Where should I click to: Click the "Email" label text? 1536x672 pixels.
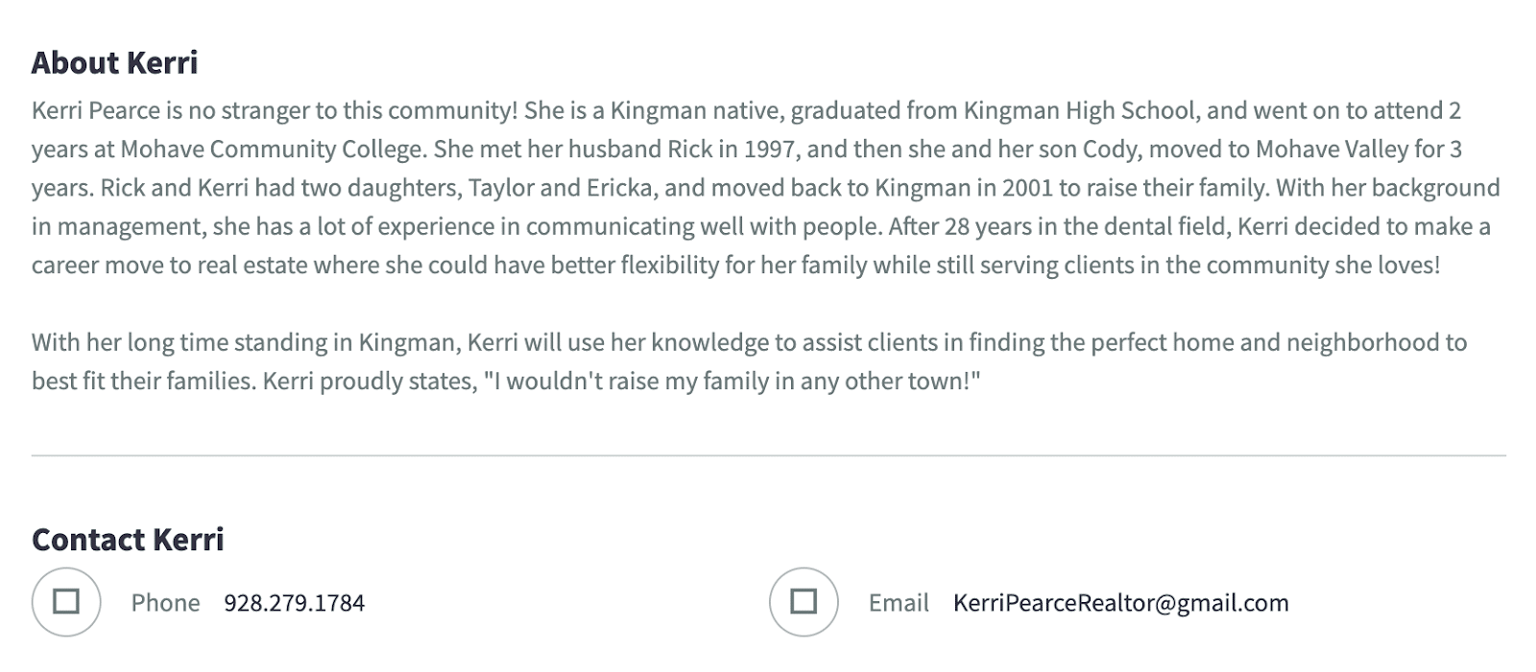click(x=898, y=603)
